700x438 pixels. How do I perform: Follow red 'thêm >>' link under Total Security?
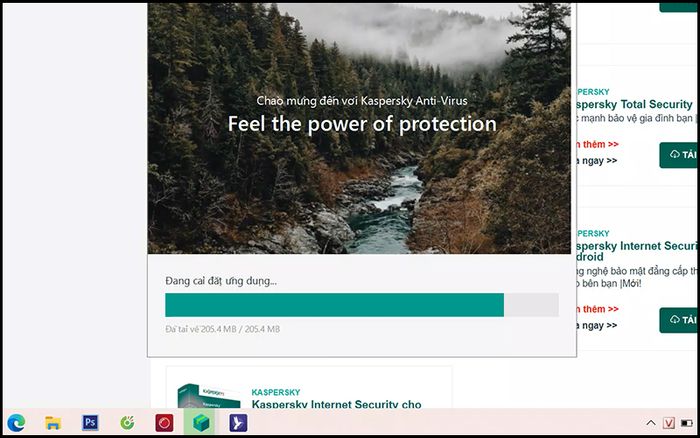(597, 144)
